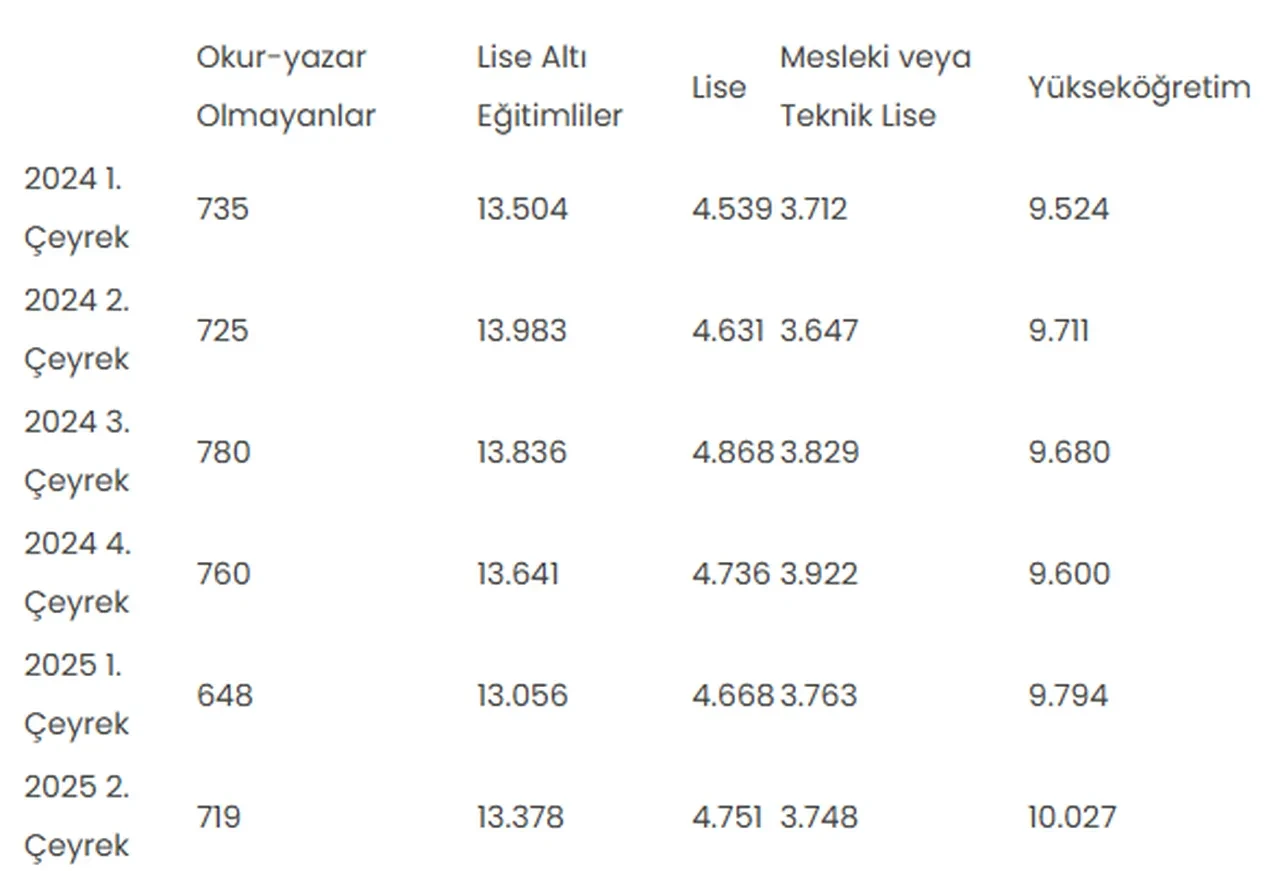The height and width of the screenshot is (871, 1280).
Task: Select the "2025 2. Çeyrek" row label
Action: pos(77,817)
